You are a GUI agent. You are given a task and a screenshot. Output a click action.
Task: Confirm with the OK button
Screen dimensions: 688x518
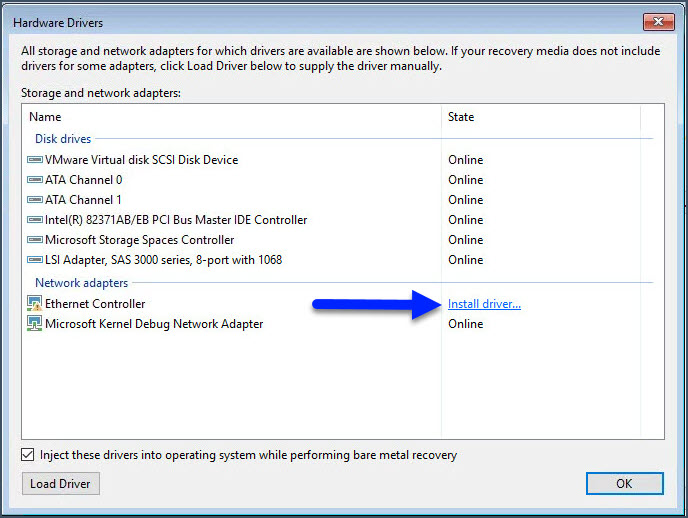coord(624,484)
